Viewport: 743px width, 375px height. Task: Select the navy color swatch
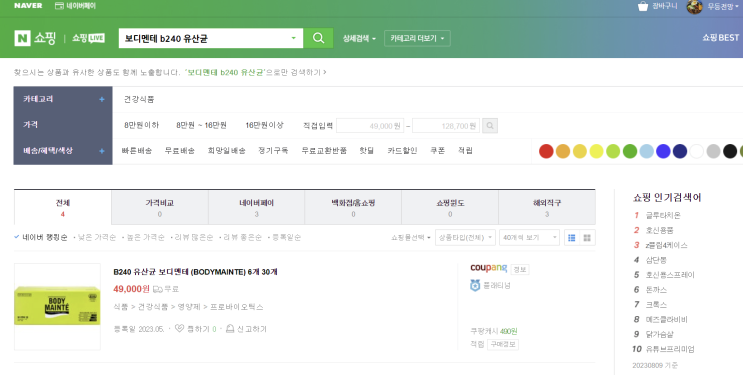point(680,151)
